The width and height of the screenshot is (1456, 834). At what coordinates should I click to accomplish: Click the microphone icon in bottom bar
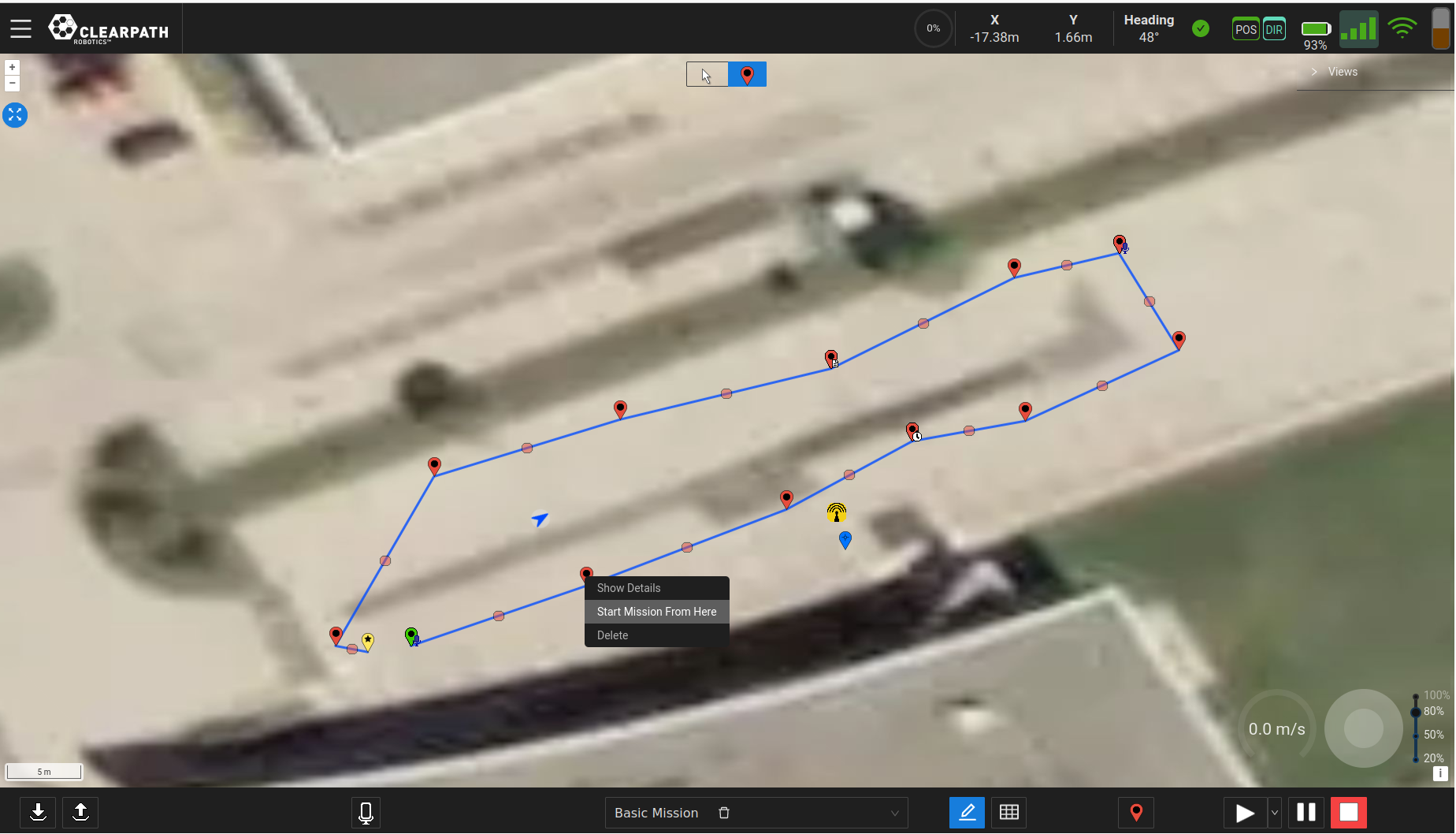tap(366, 812)
